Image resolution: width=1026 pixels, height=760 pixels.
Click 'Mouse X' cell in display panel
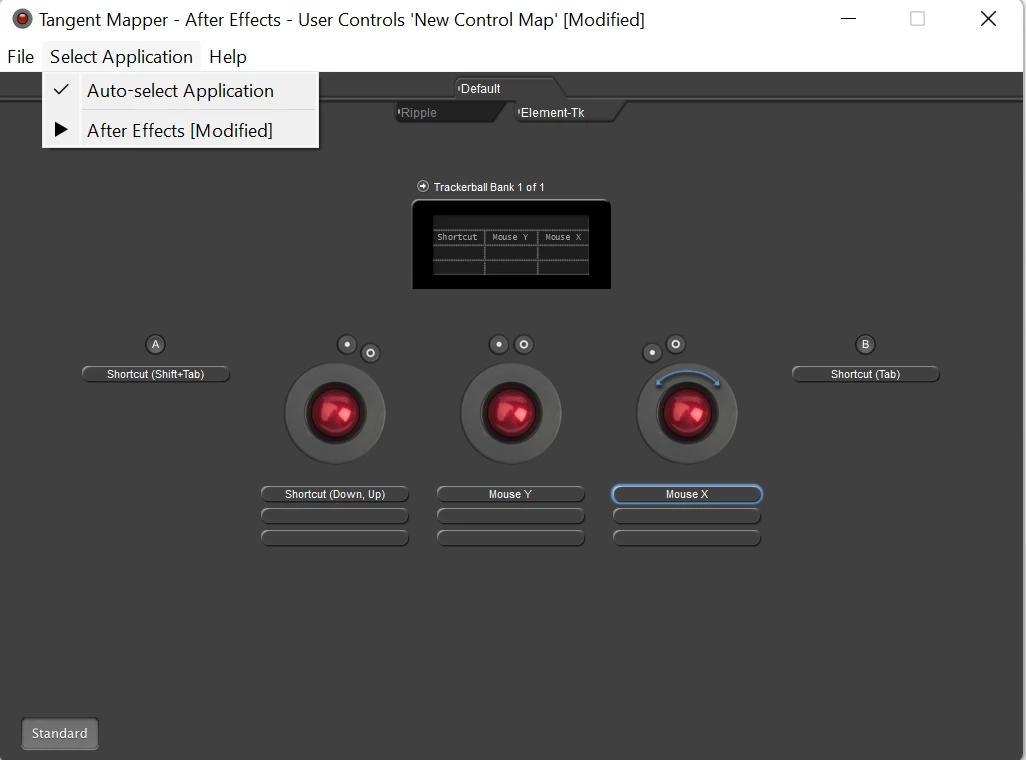click(563, 237)
